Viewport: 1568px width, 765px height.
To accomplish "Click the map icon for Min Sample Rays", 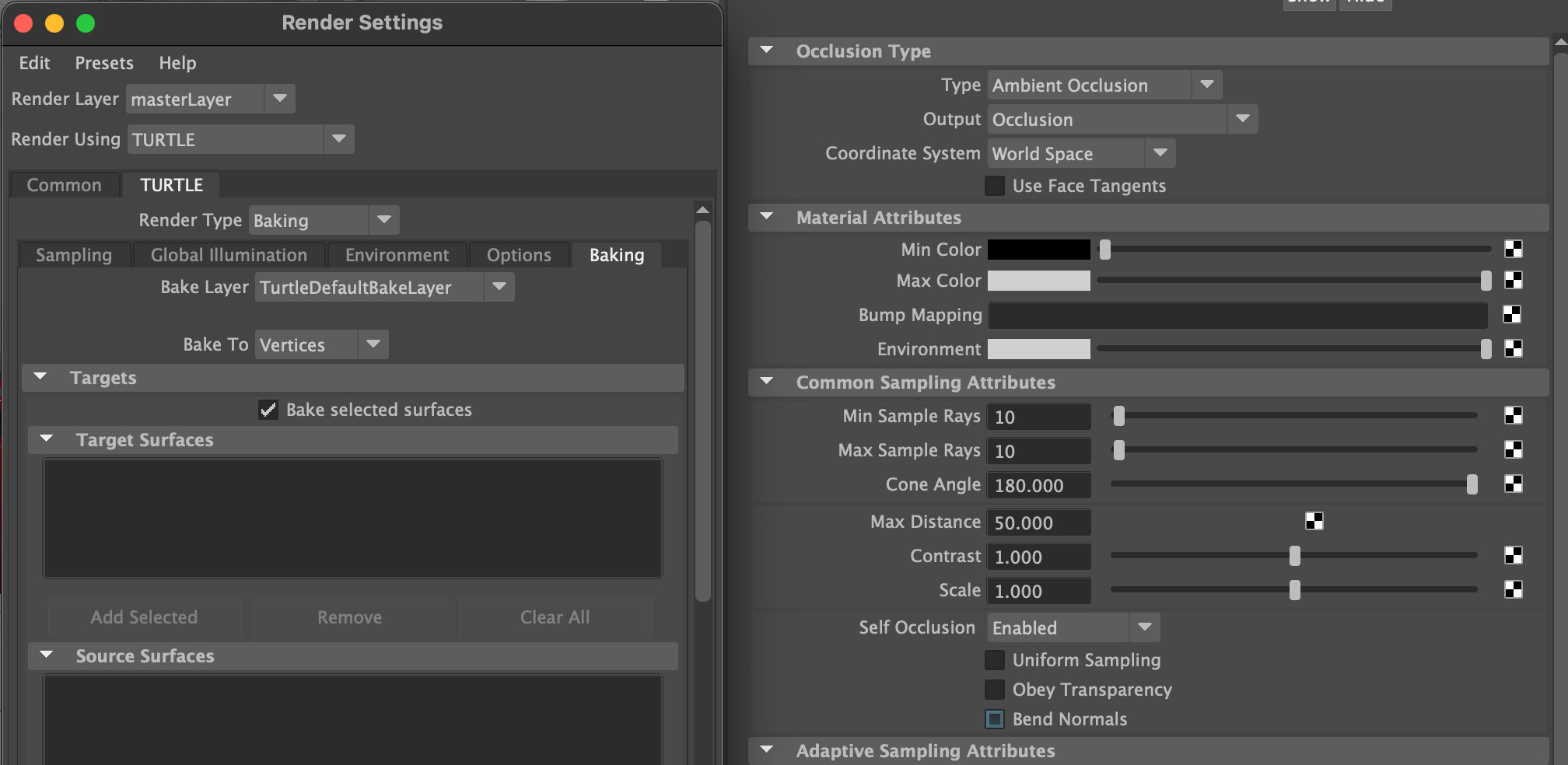I will [1513, 416].
